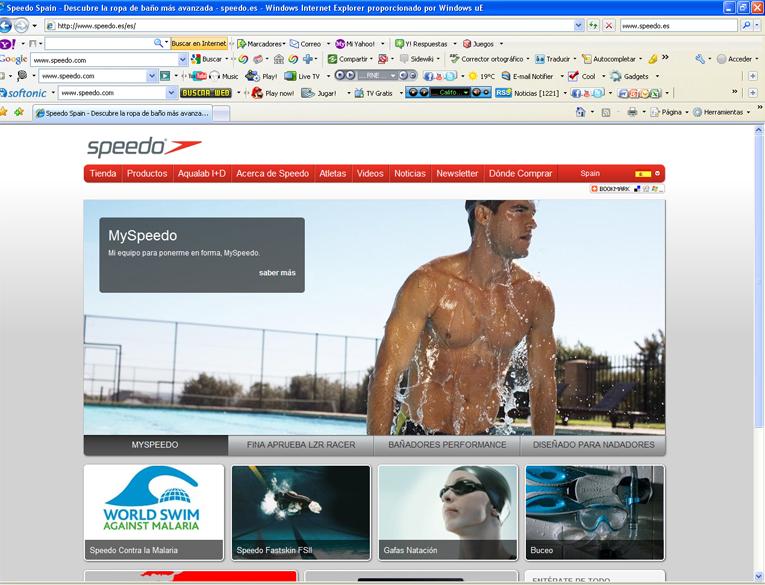
Task: Click the Autocompletar autofill button
Action: click(609, 59)
